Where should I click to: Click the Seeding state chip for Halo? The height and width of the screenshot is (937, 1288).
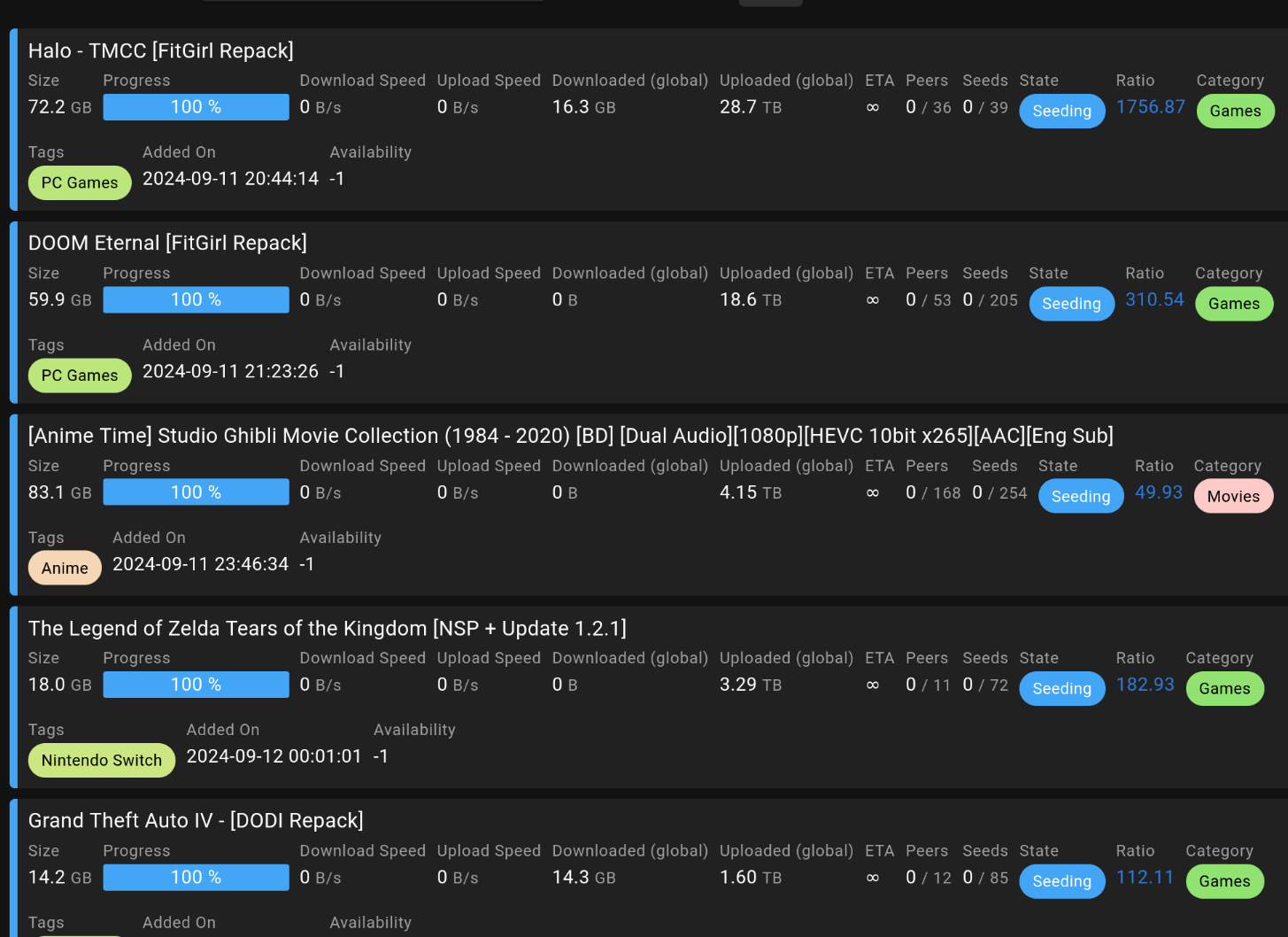coord(1061,112)
